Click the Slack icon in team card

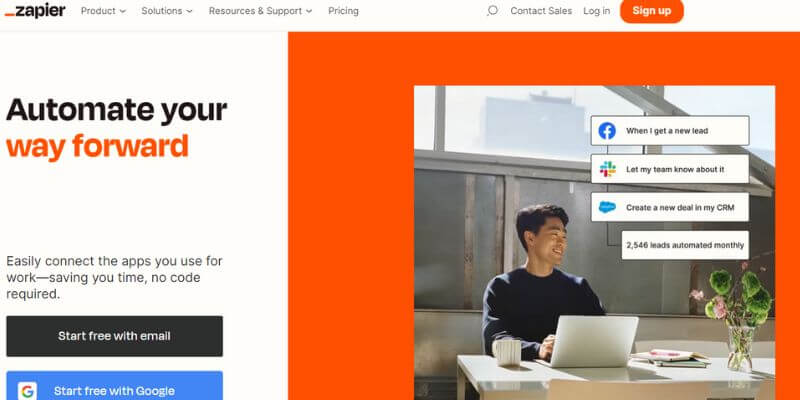[x=607, y=169]
